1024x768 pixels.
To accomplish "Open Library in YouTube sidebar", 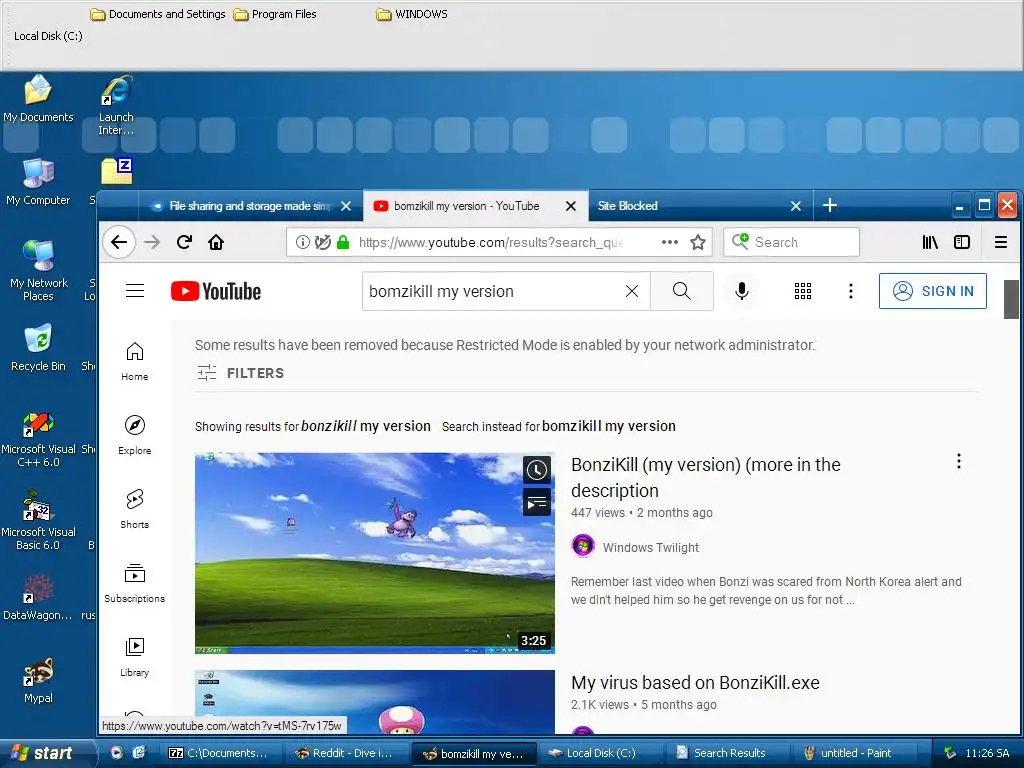I will tap(135, 656).
